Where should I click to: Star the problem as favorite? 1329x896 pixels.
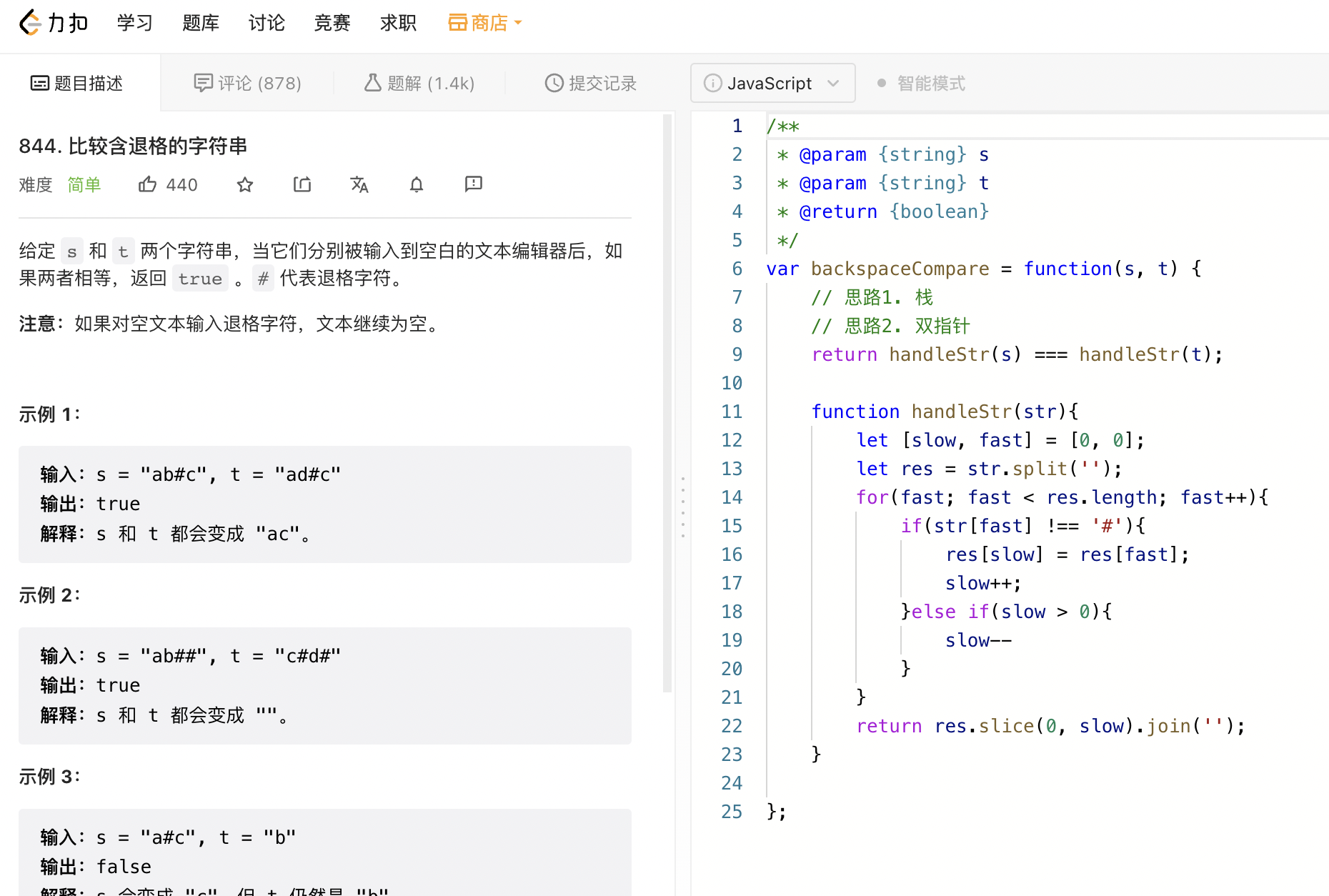tap(245, 184)
